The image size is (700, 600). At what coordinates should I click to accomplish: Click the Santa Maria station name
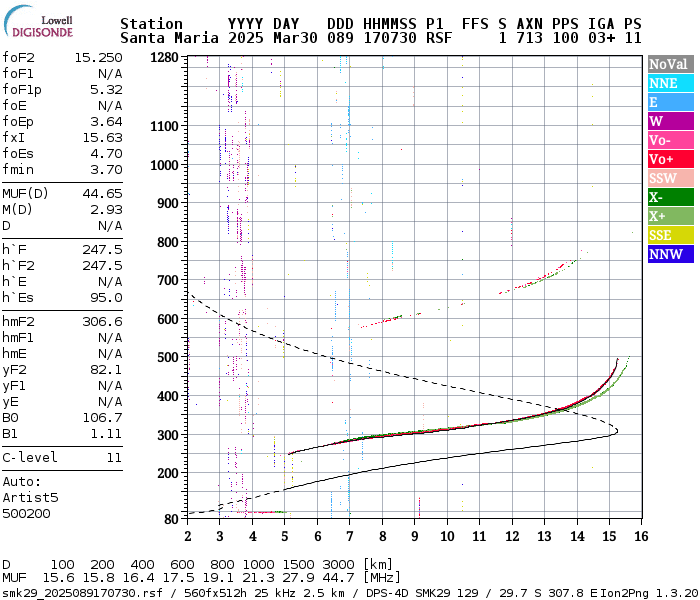coord(169,38)
